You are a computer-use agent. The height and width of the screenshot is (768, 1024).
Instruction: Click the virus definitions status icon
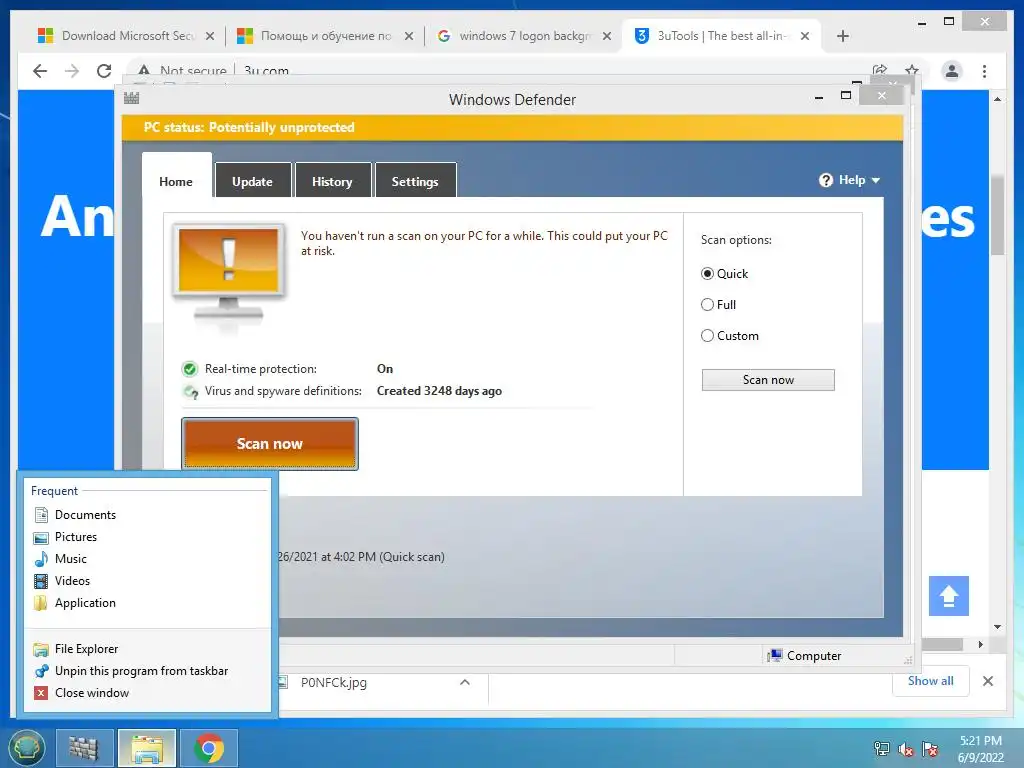[x=190, y=392]
